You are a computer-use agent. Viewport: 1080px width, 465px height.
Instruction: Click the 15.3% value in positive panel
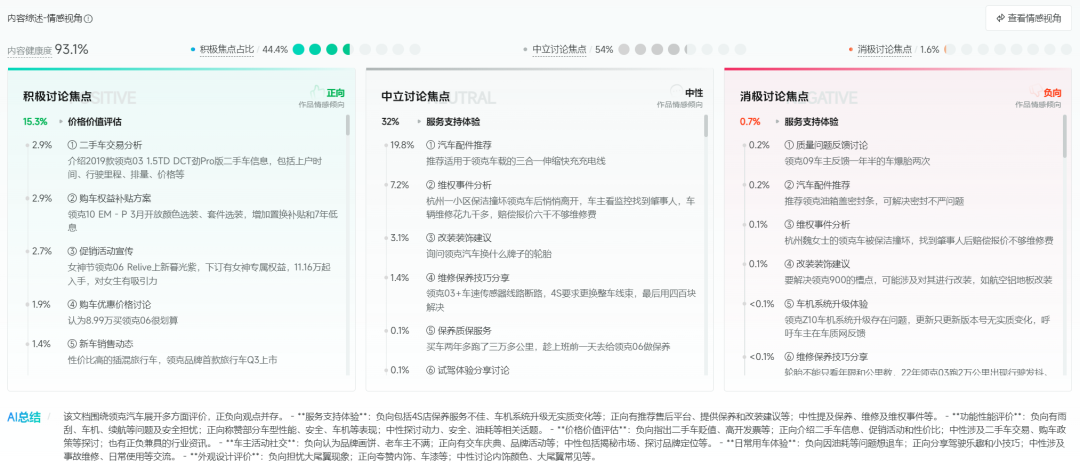[35, 121]
